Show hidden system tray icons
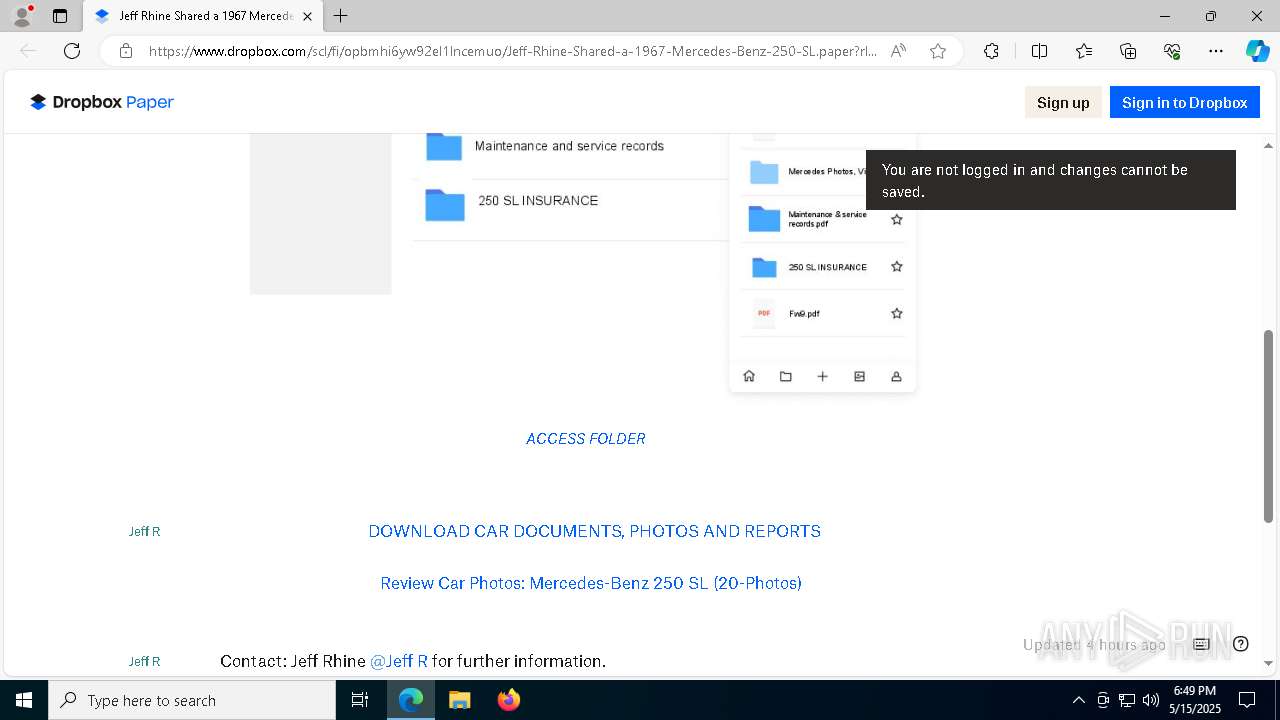Image resolution: width=1280 pixels, height=720 pixels. point(1078,700)
